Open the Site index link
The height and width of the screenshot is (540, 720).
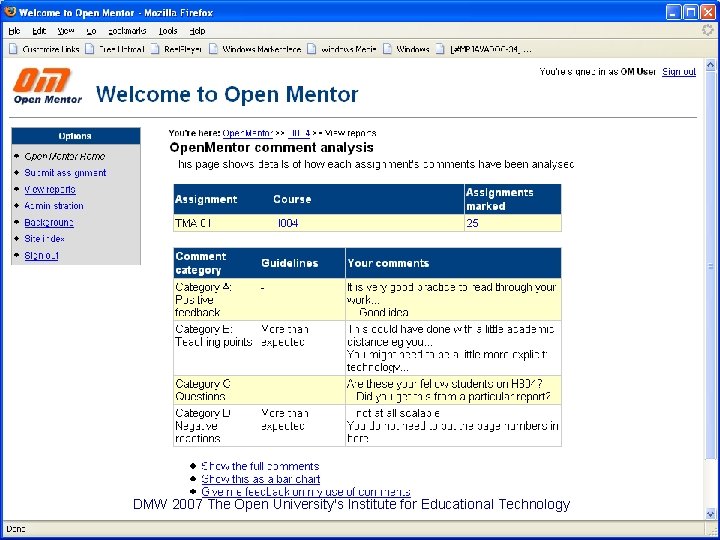click(45, 239)
